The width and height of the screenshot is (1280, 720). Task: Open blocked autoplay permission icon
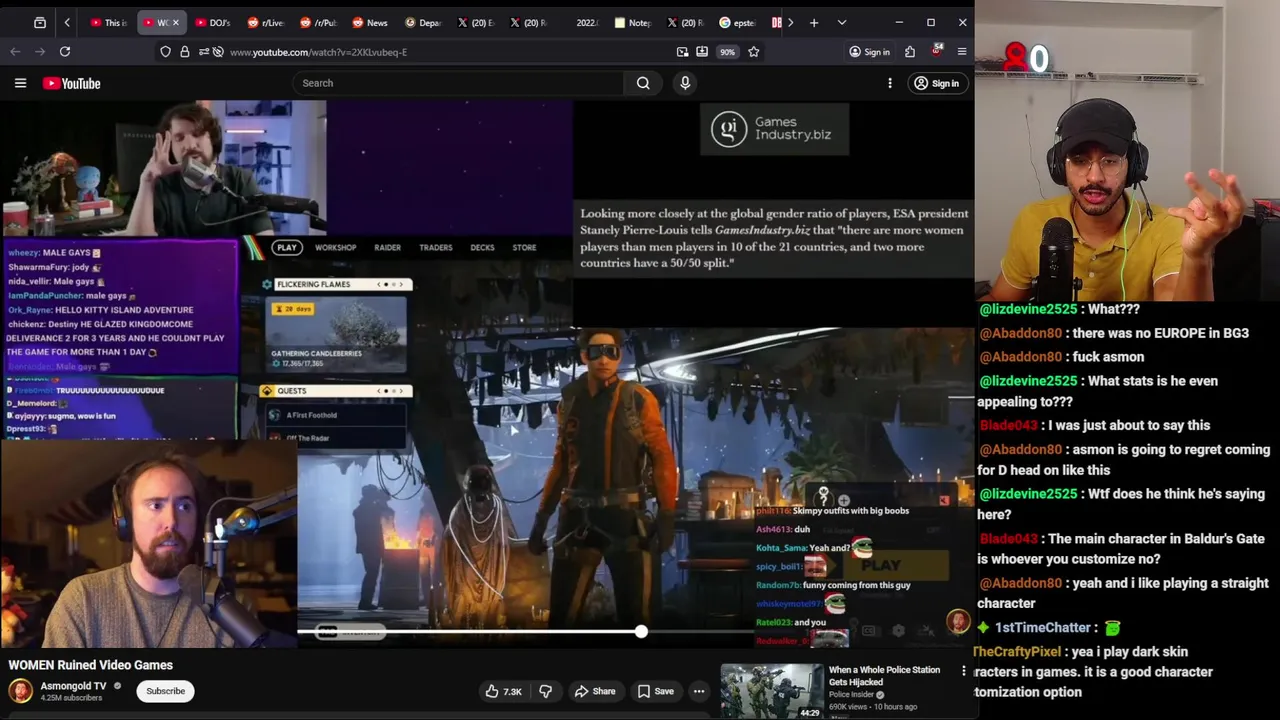tap(218, 52)
